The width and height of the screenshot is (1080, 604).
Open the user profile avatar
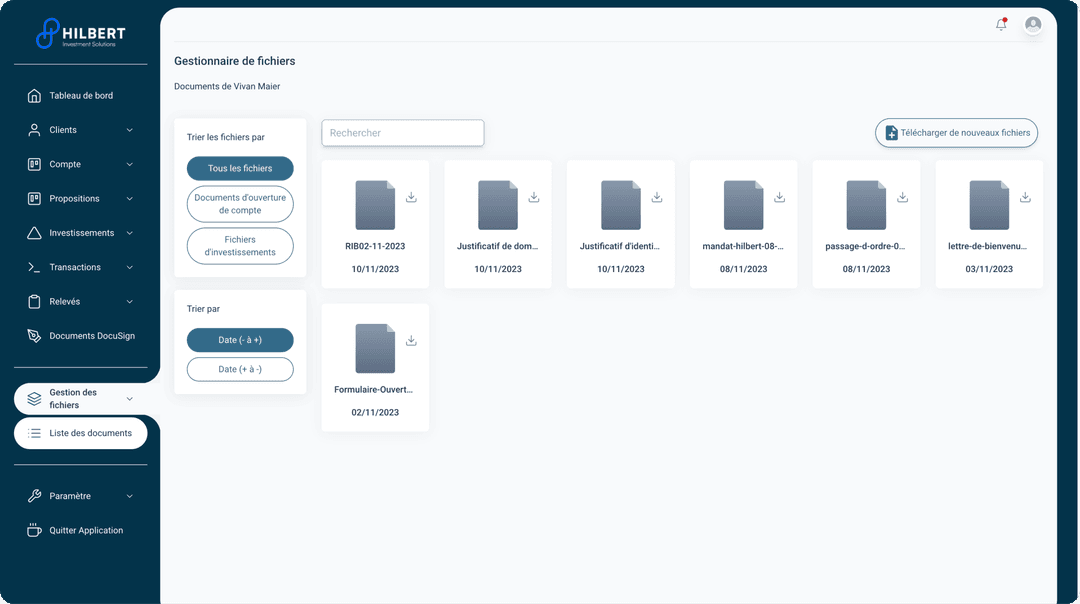click(x=1033, y=25)
